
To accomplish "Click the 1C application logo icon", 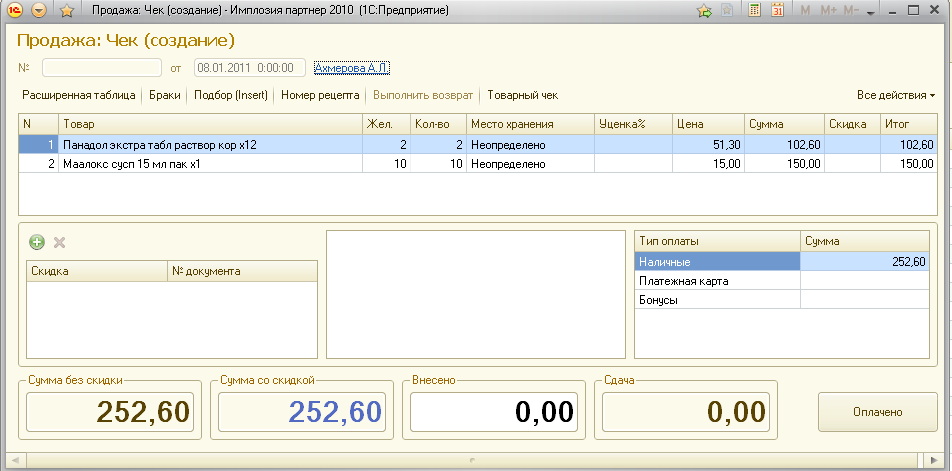I will 17,10.
